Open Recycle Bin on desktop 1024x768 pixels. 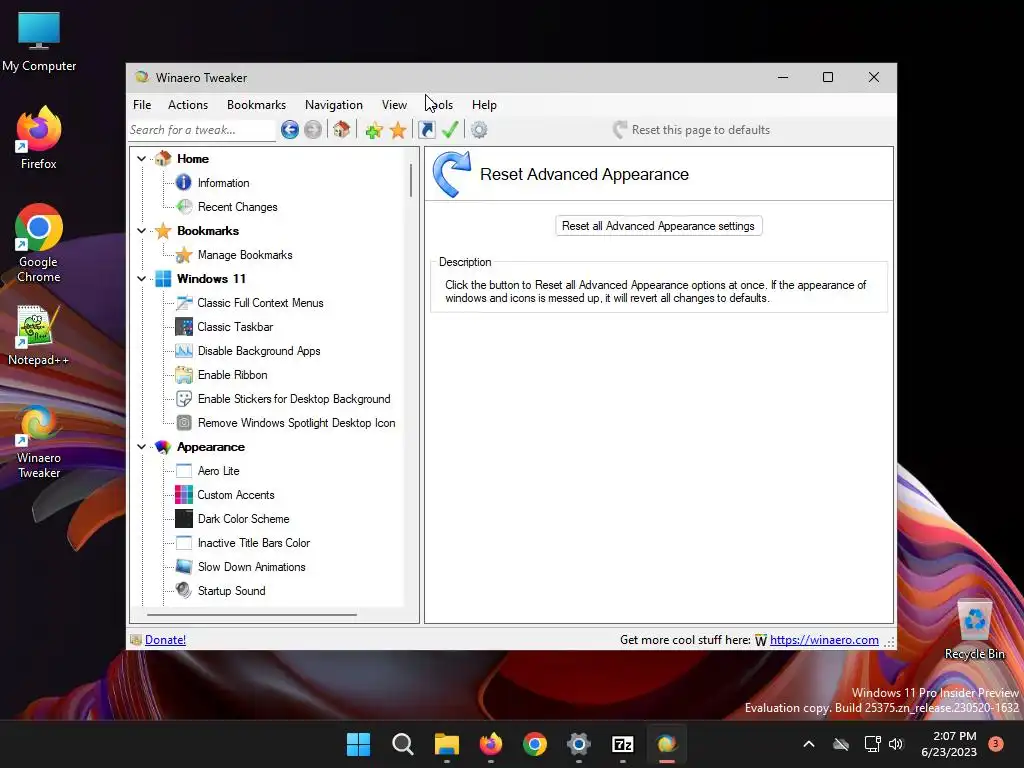point(974,630)
